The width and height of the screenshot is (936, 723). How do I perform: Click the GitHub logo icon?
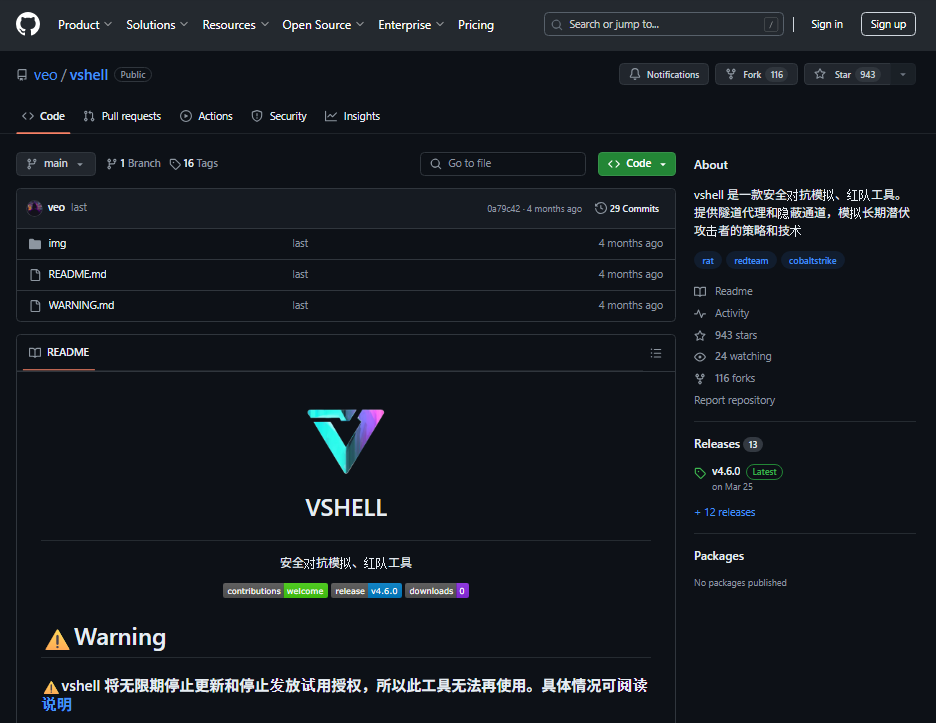(28, 24)
